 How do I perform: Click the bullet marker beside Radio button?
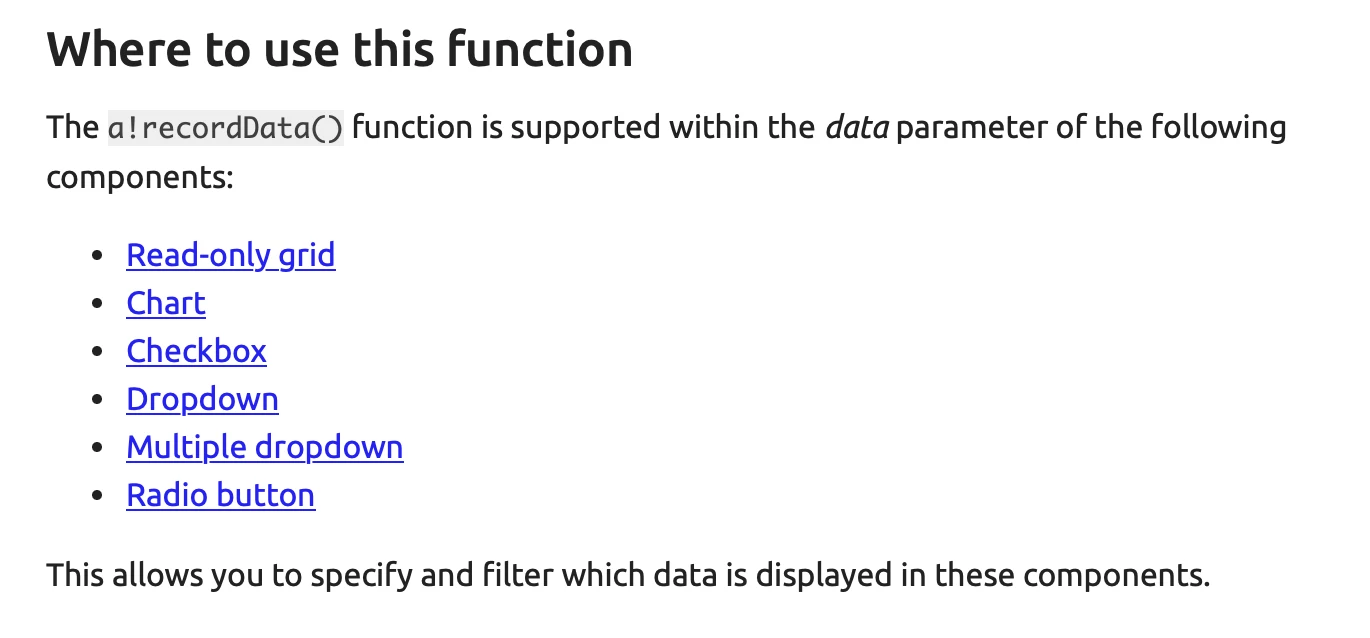pyautogui.click(x=97, y=497)
